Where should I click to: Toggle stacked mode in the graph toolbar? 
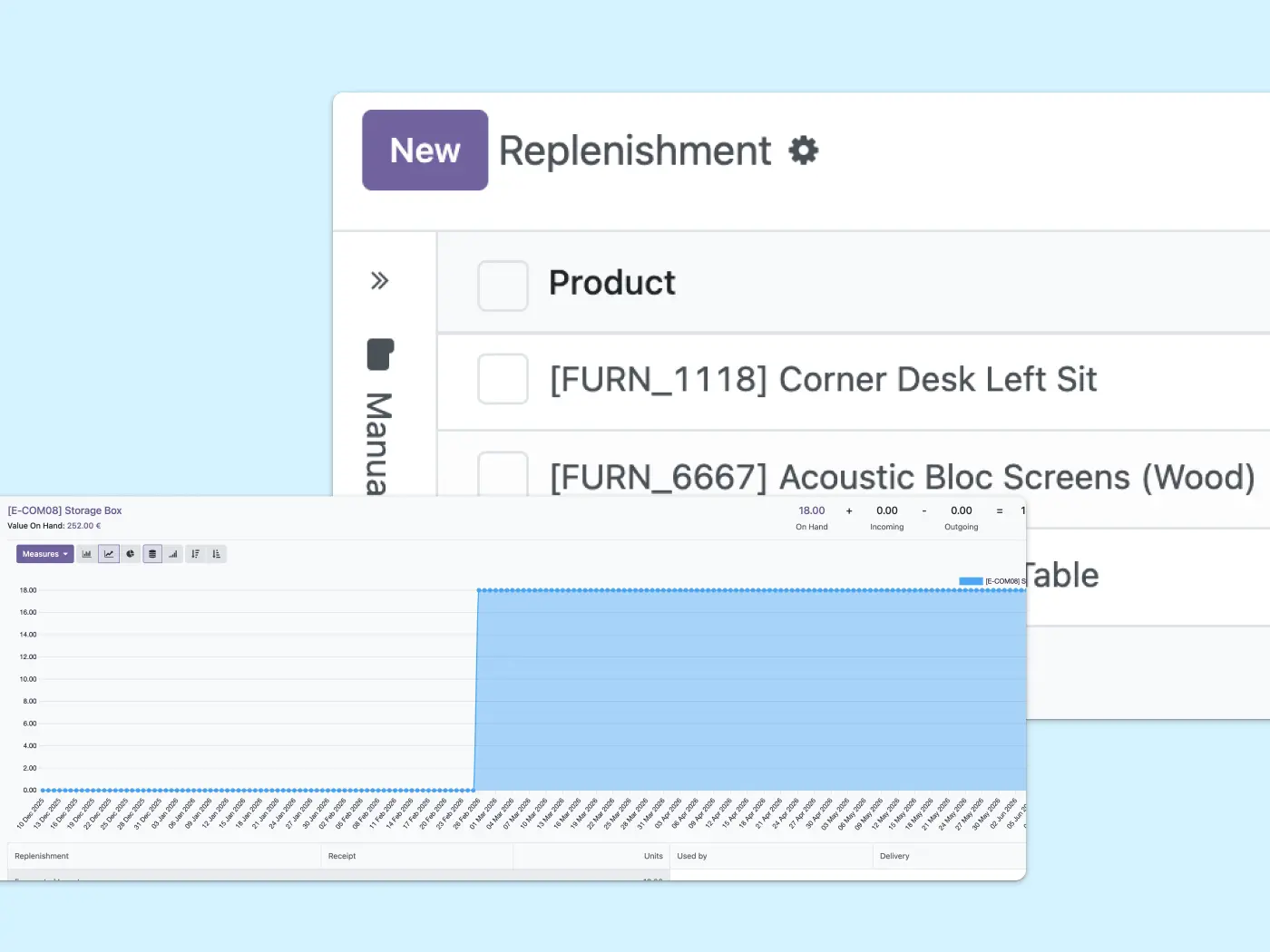[x=152, y=554]
